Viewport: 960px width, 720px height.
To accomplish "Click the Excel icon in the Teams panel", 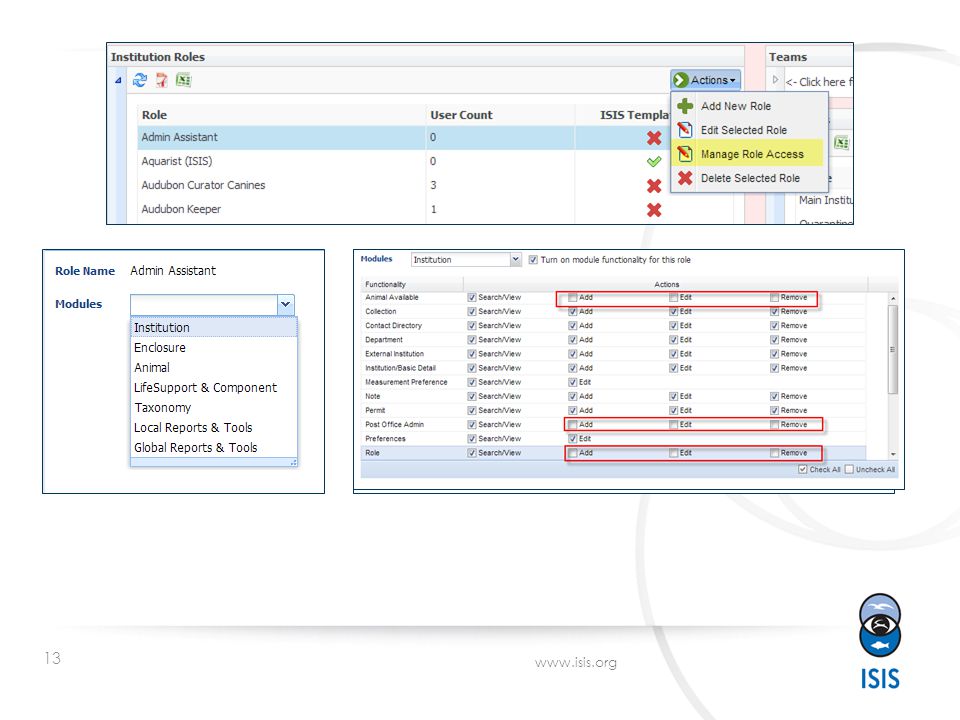I will click(842, 143).
